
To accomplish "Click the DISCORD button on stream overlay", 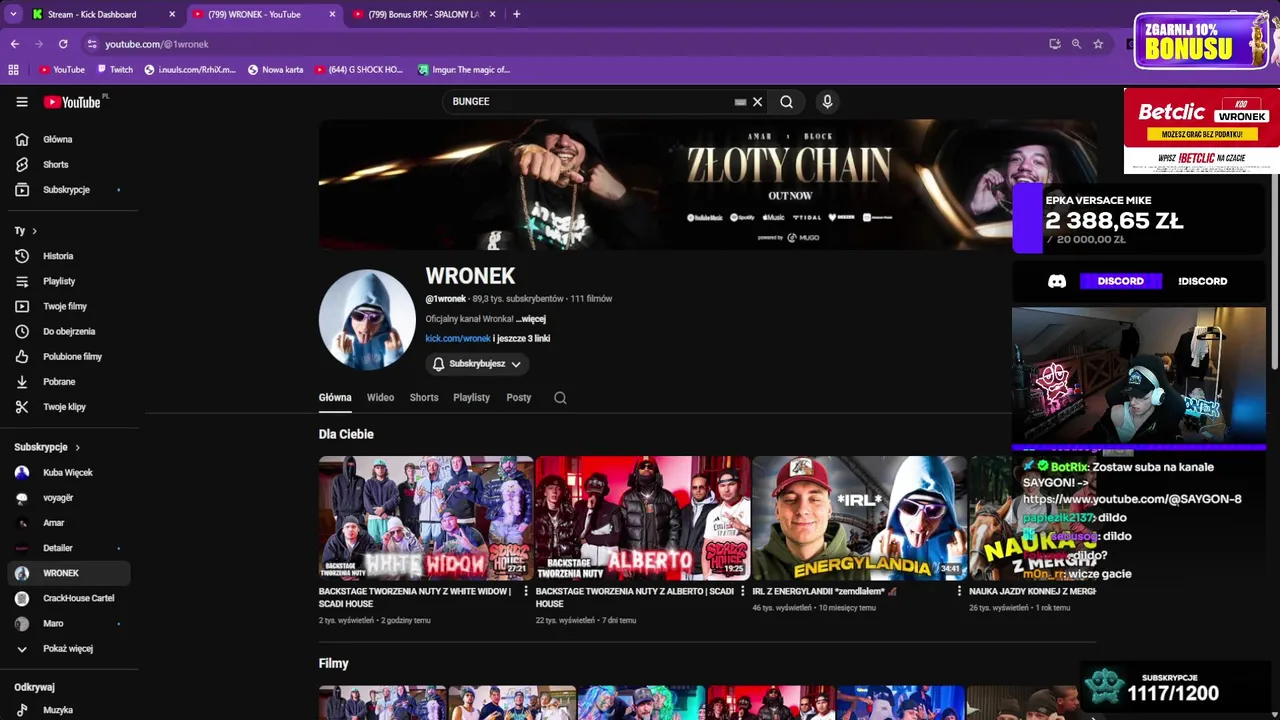I will coord(1120,281).
